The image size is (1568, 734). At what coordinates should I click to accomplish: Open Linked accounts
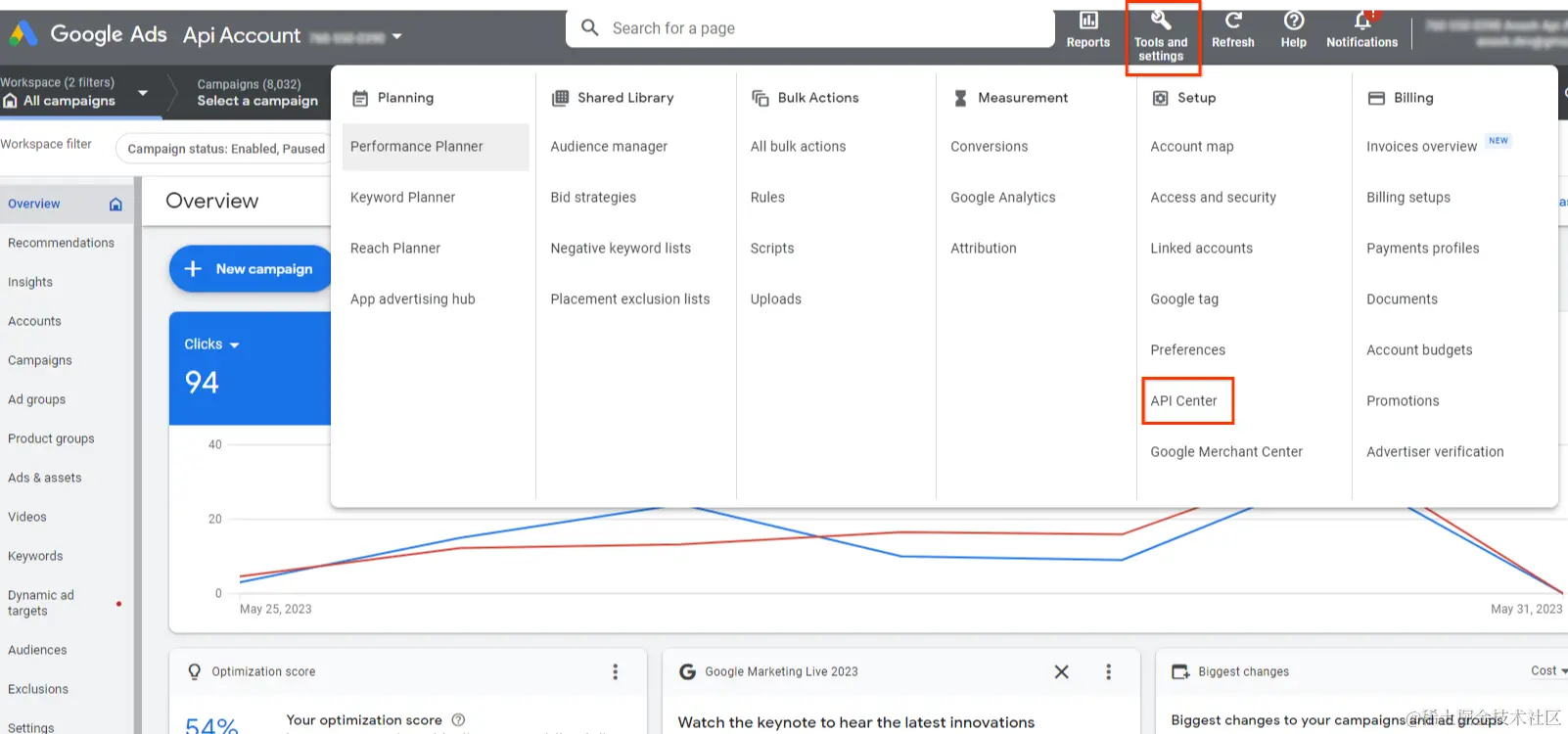1201,249
